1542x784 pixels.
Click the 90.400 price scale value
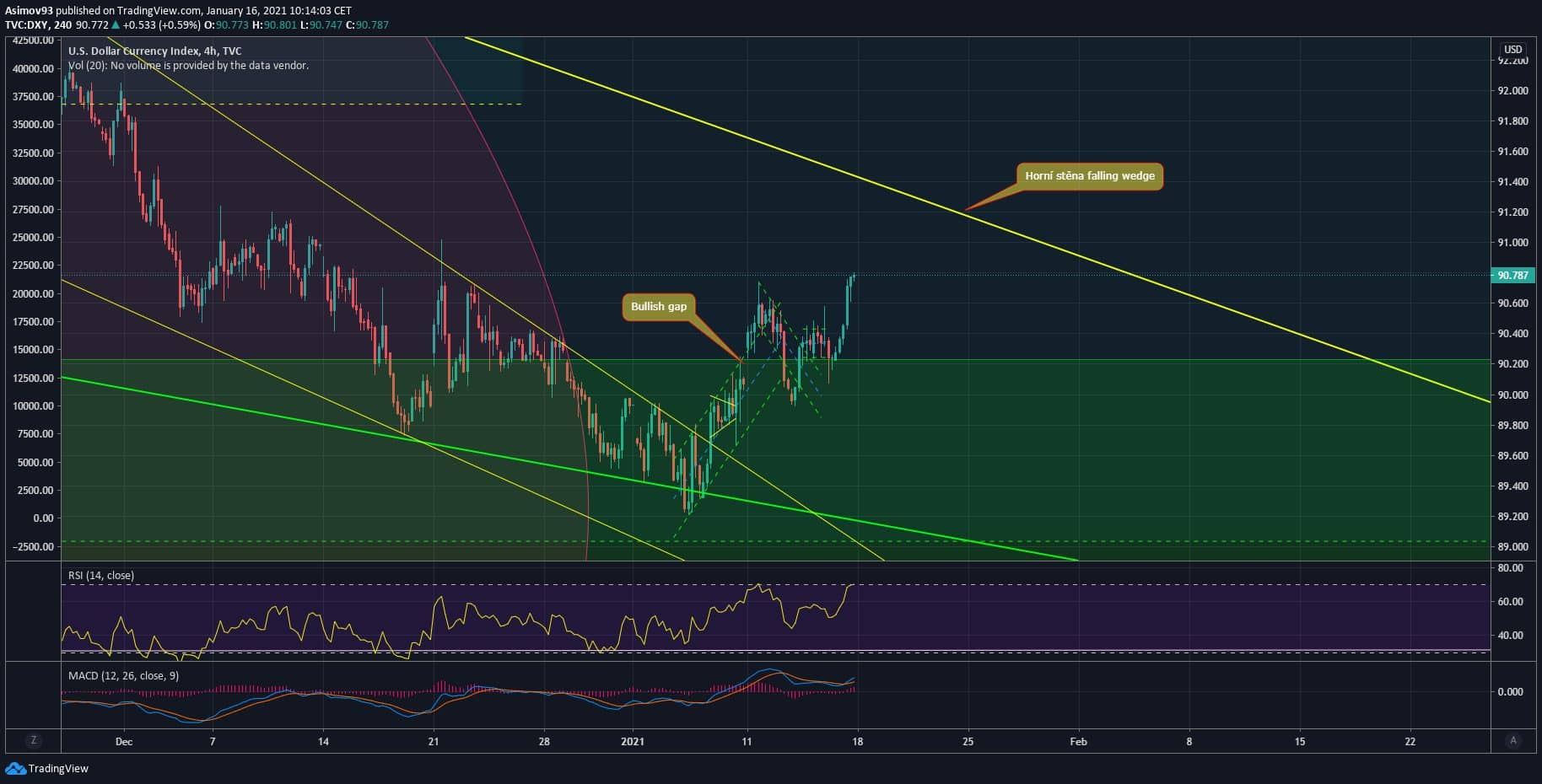(x=1512, y=334)
